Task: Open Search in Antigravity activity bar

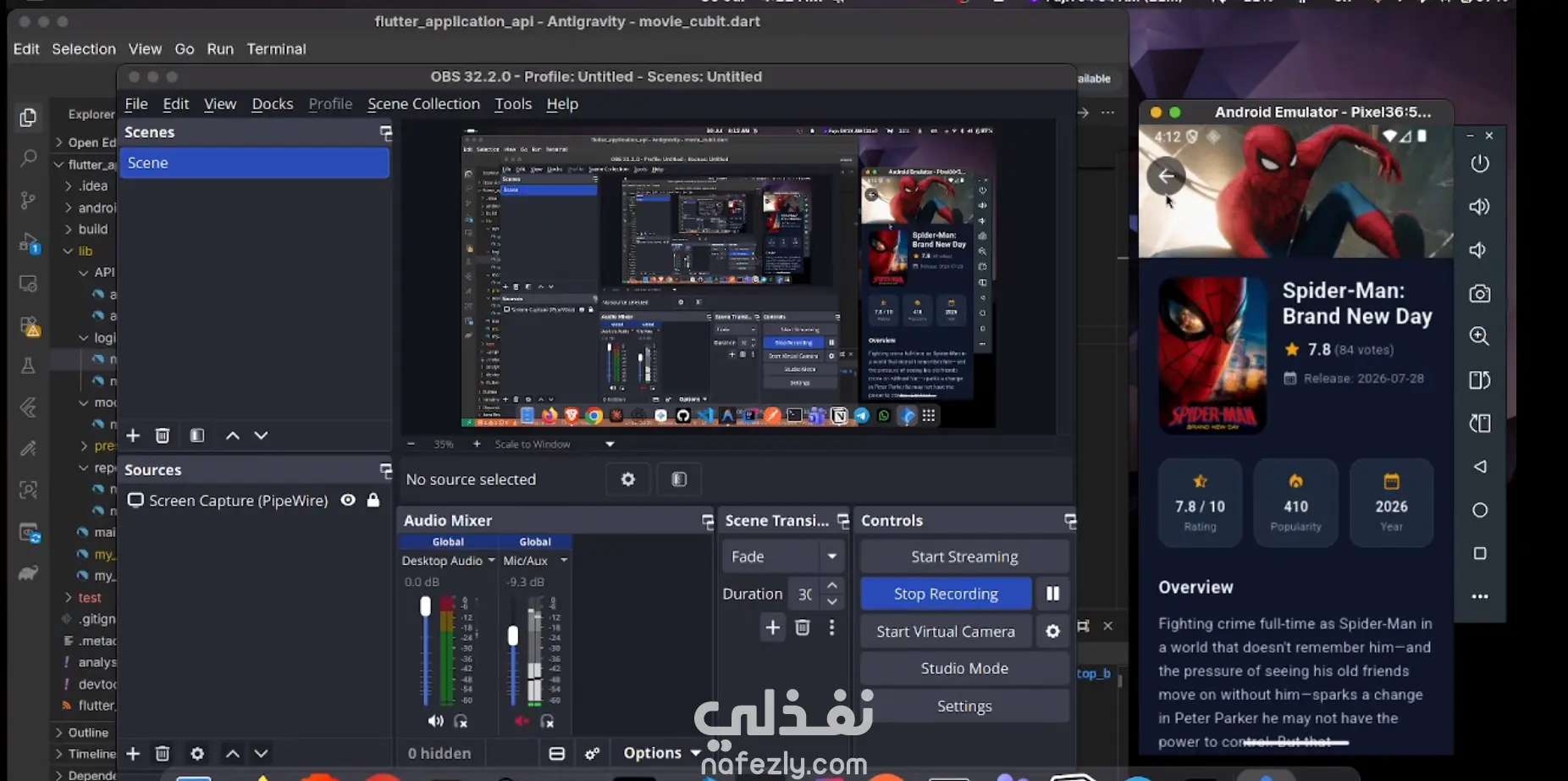Action: coord(28,158)
